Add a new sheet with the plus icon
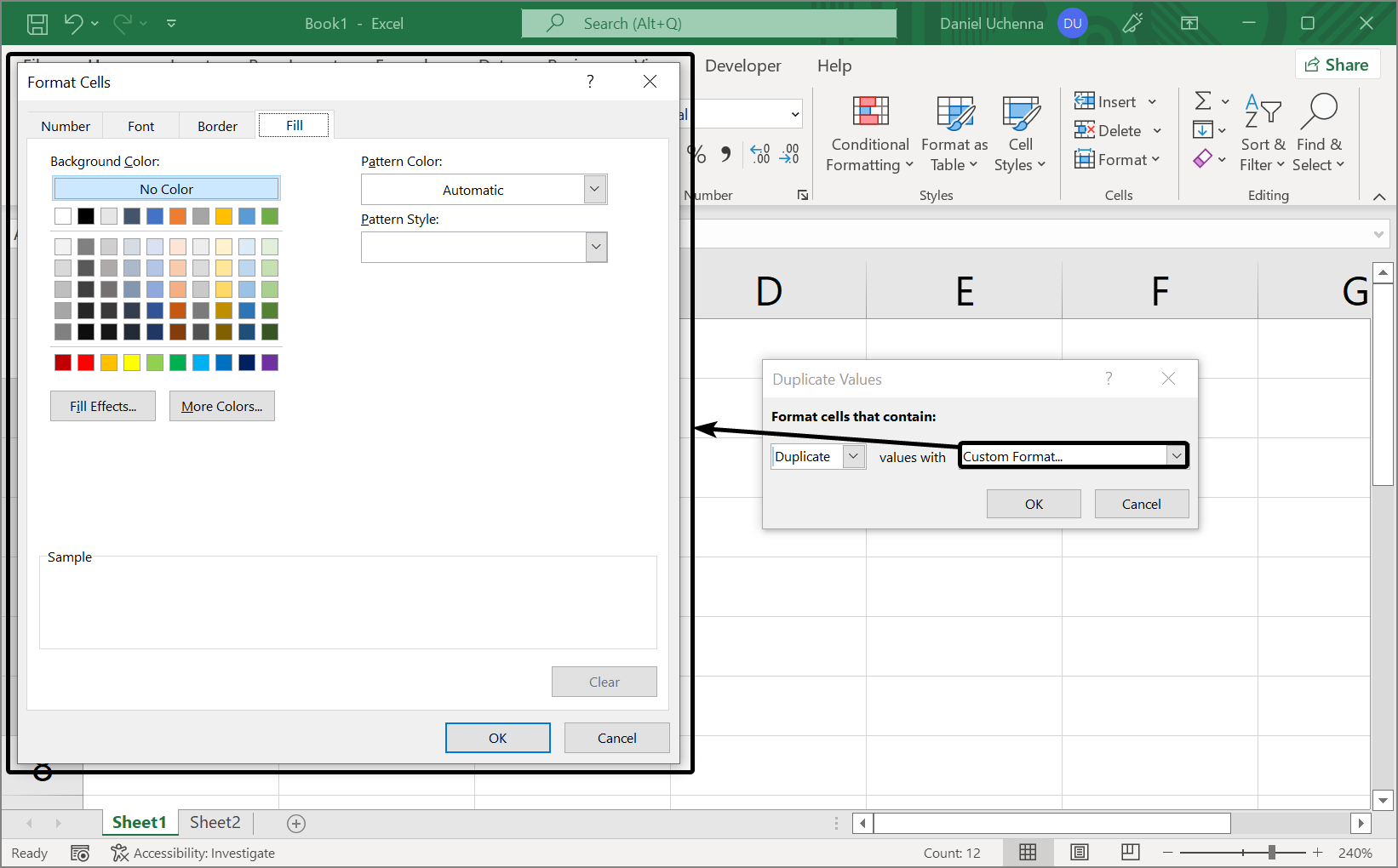 coord(296,823)
